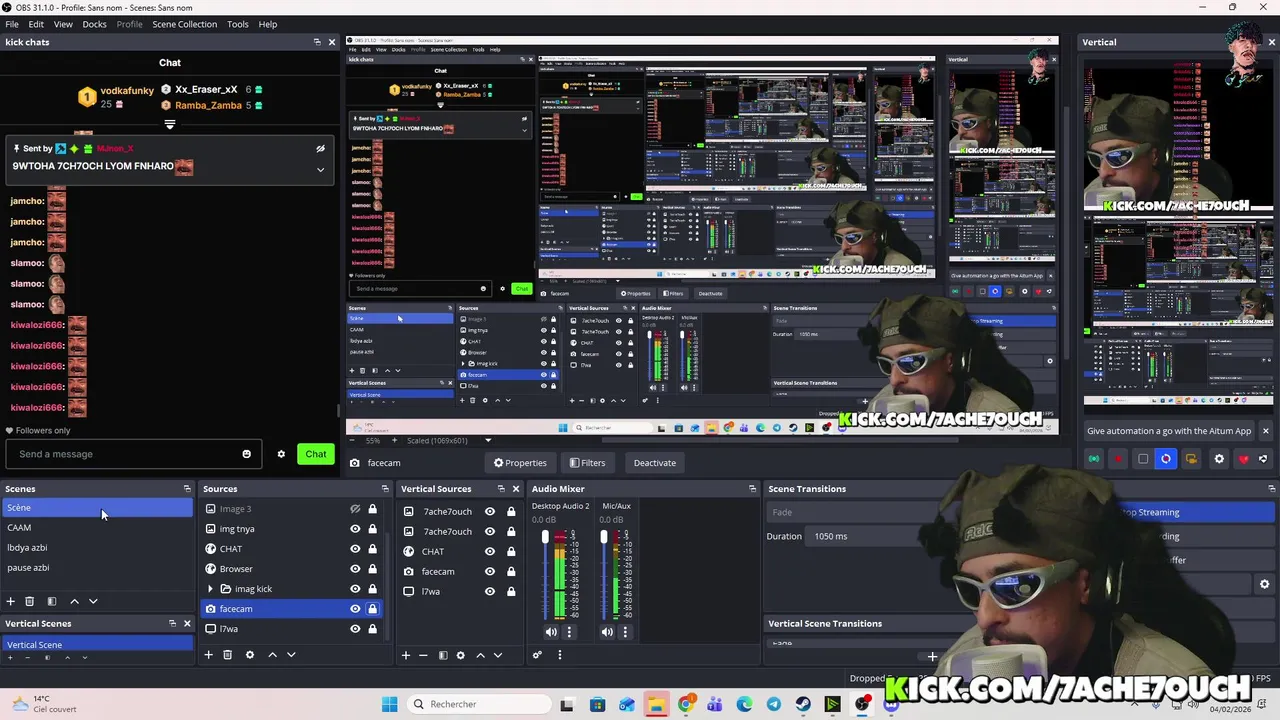This screenshot has height=720, width=1280.
Task: Open Docks menu
Action: [94, 24]
